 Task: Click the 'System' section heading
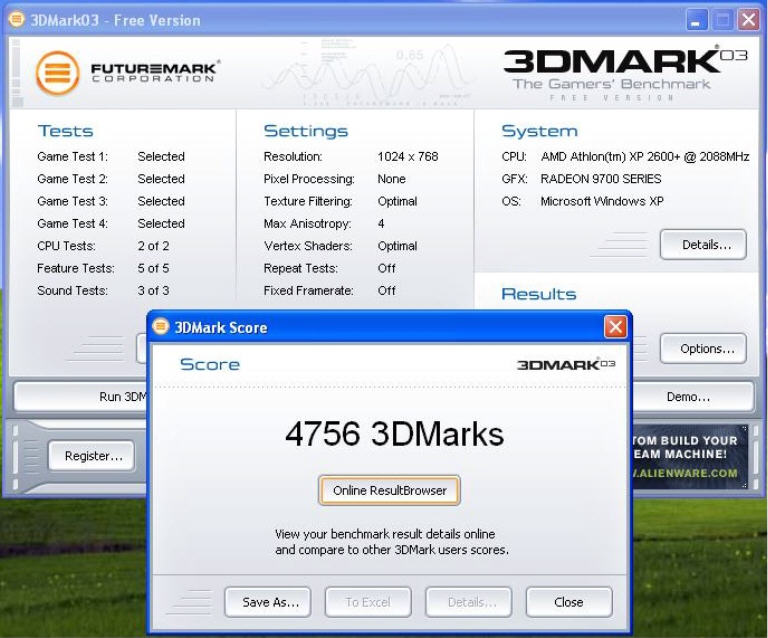[540, 131]
